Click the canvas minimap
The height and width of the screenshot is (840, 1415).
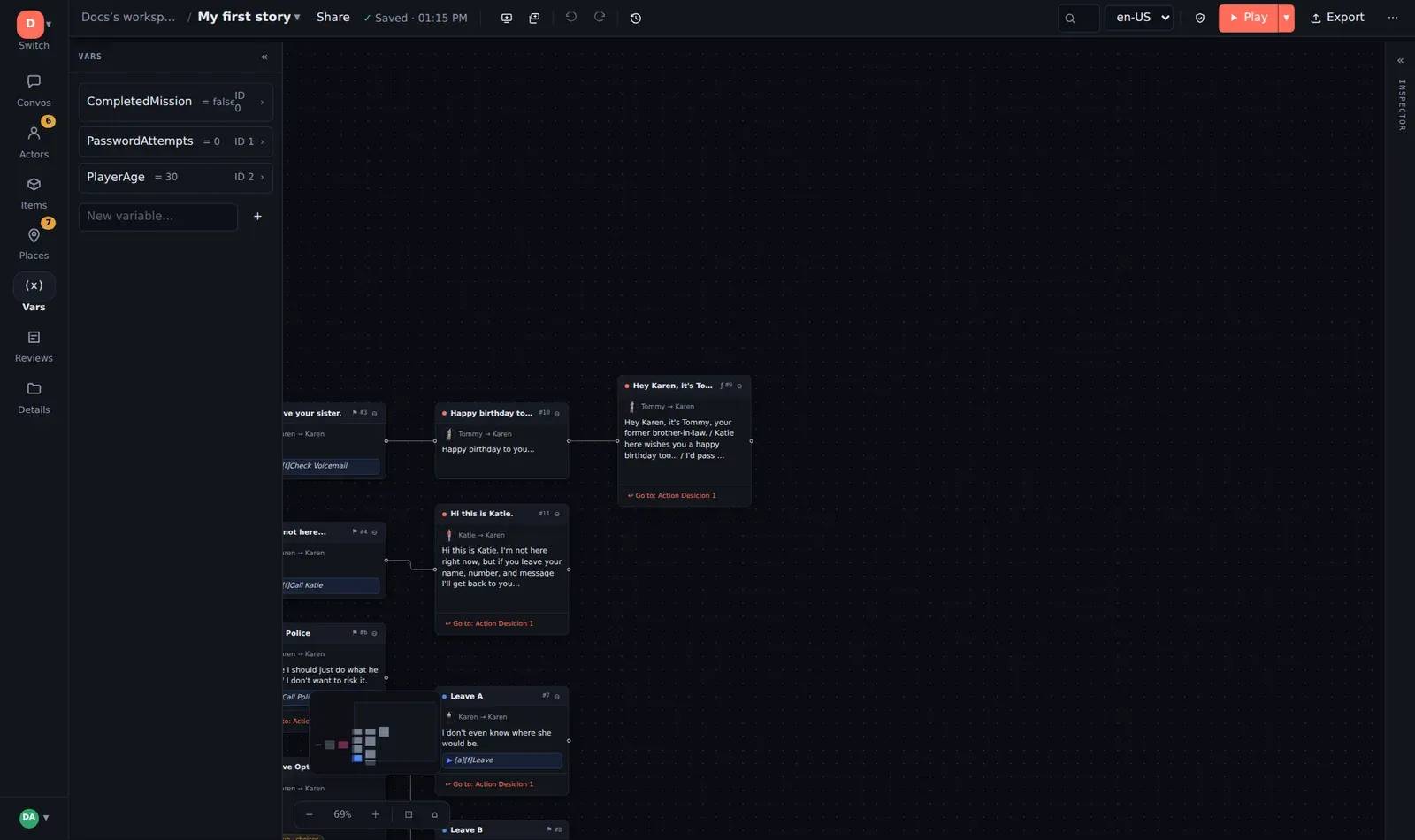click(373, 732)
